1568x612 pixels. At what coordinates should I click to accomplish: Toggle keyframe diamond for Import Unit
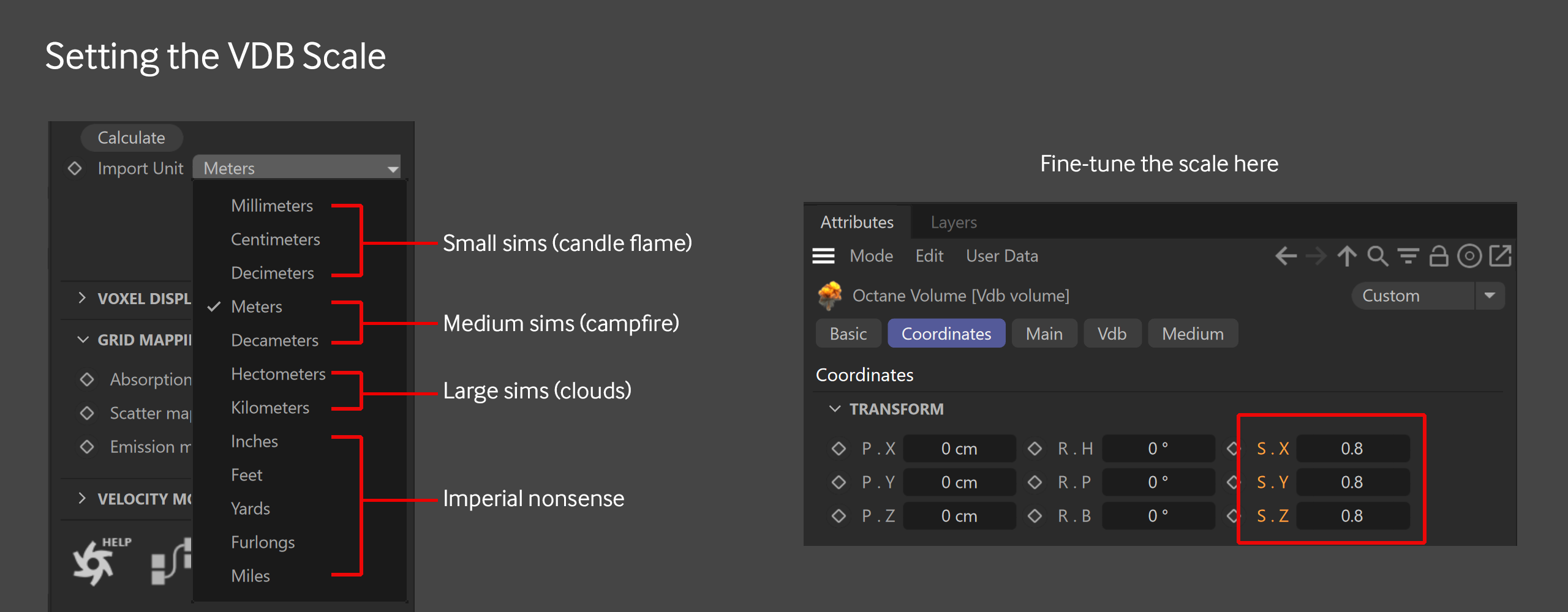click(x=75, y=168)
